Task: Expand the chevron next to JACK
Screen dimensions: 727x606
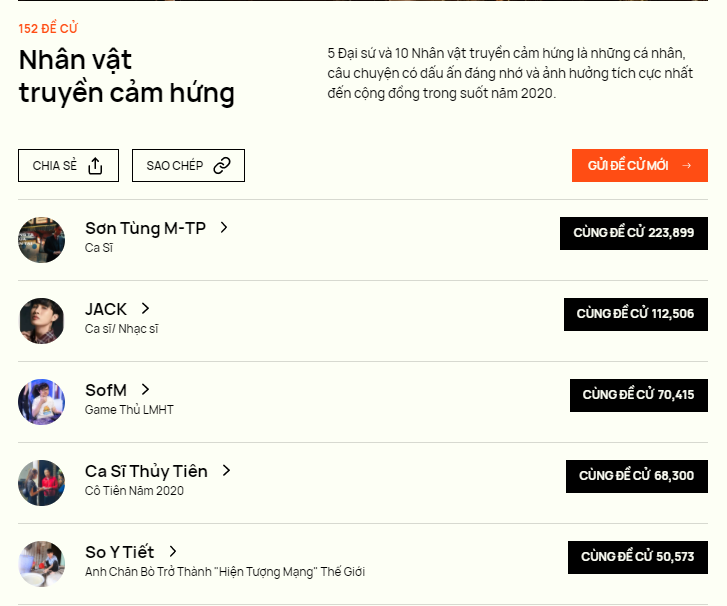Action: (145, 309)
